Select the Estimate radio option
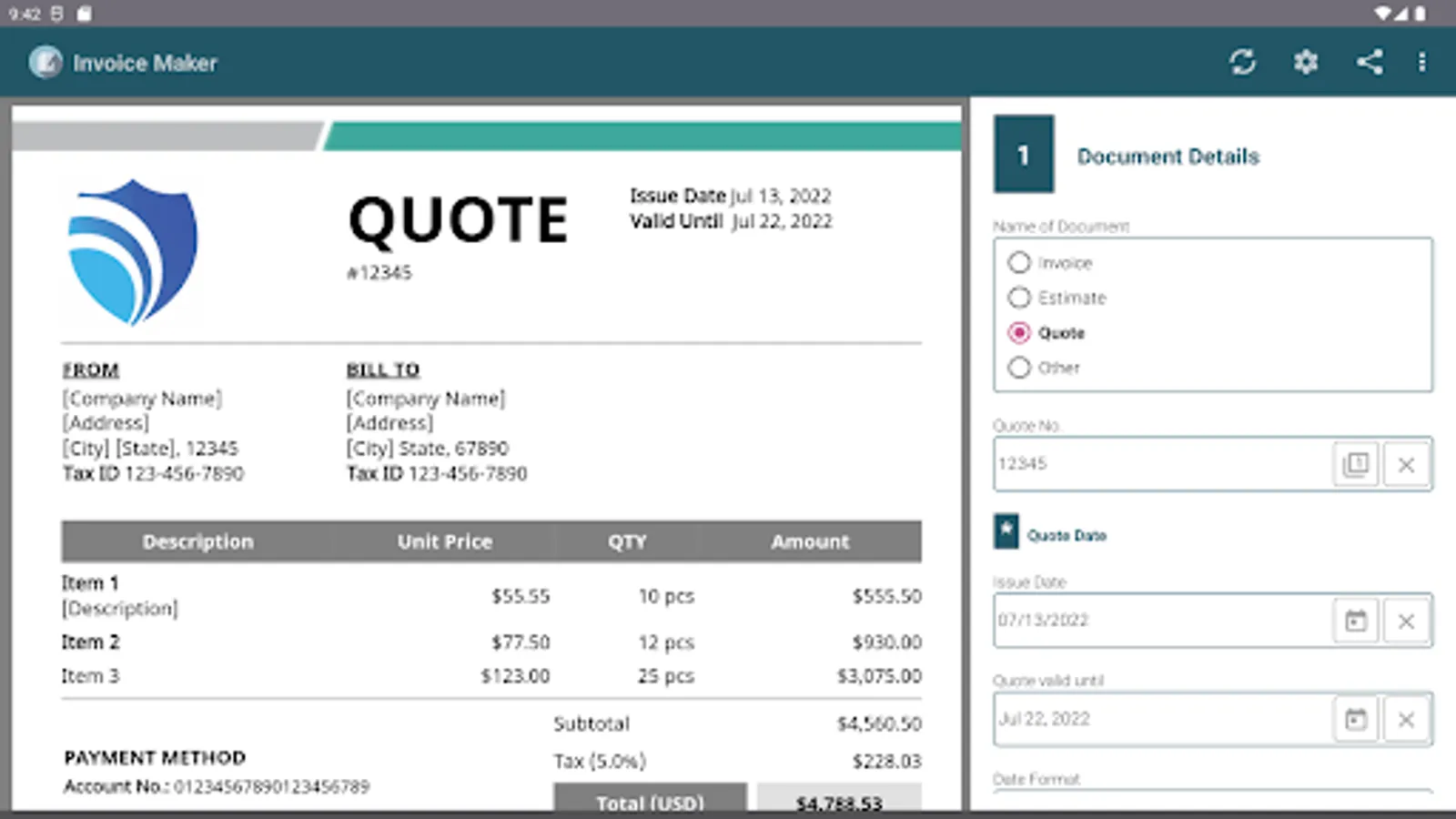1456x819 pixels. [x=1019, y=298]
